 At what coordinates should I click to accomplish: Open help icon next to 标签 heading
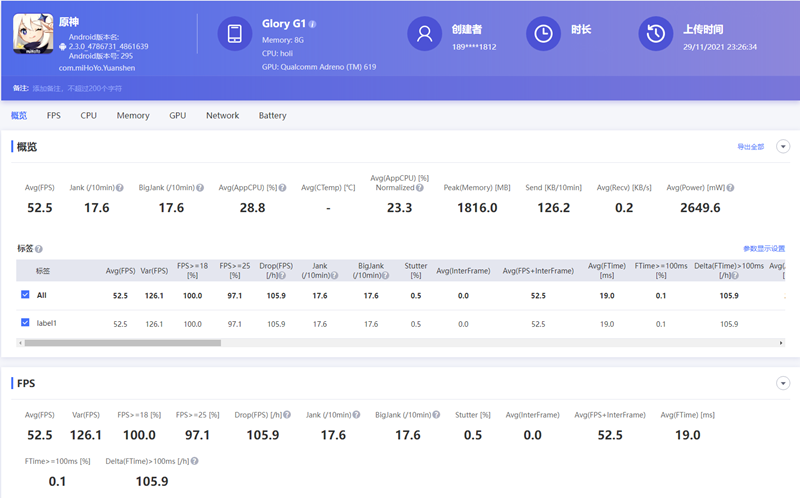39,248
